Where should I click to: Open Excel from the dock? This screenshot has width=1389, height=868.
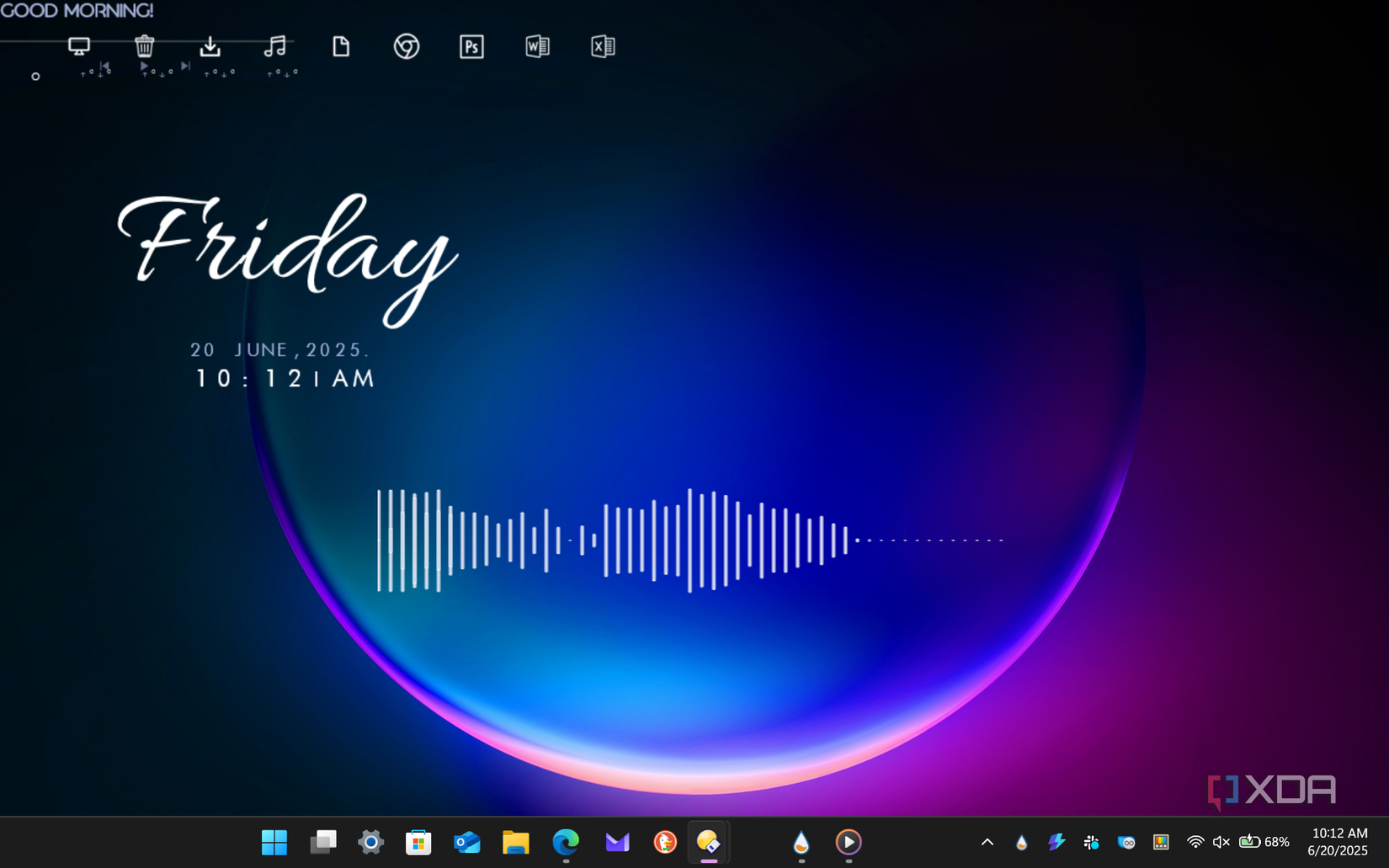point(603,48)
